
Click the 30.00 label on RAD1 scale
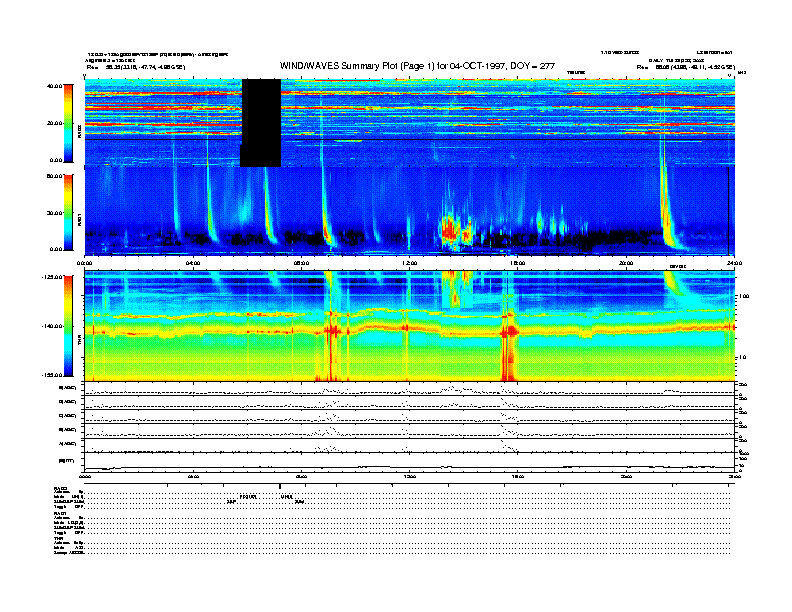tap(54, 213)
